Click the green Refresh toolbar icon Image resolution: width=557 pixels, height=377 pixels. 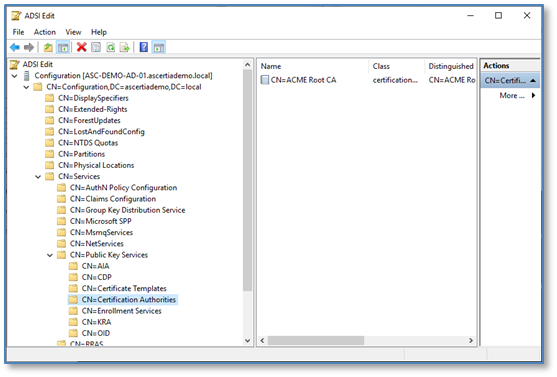[110, 47]
